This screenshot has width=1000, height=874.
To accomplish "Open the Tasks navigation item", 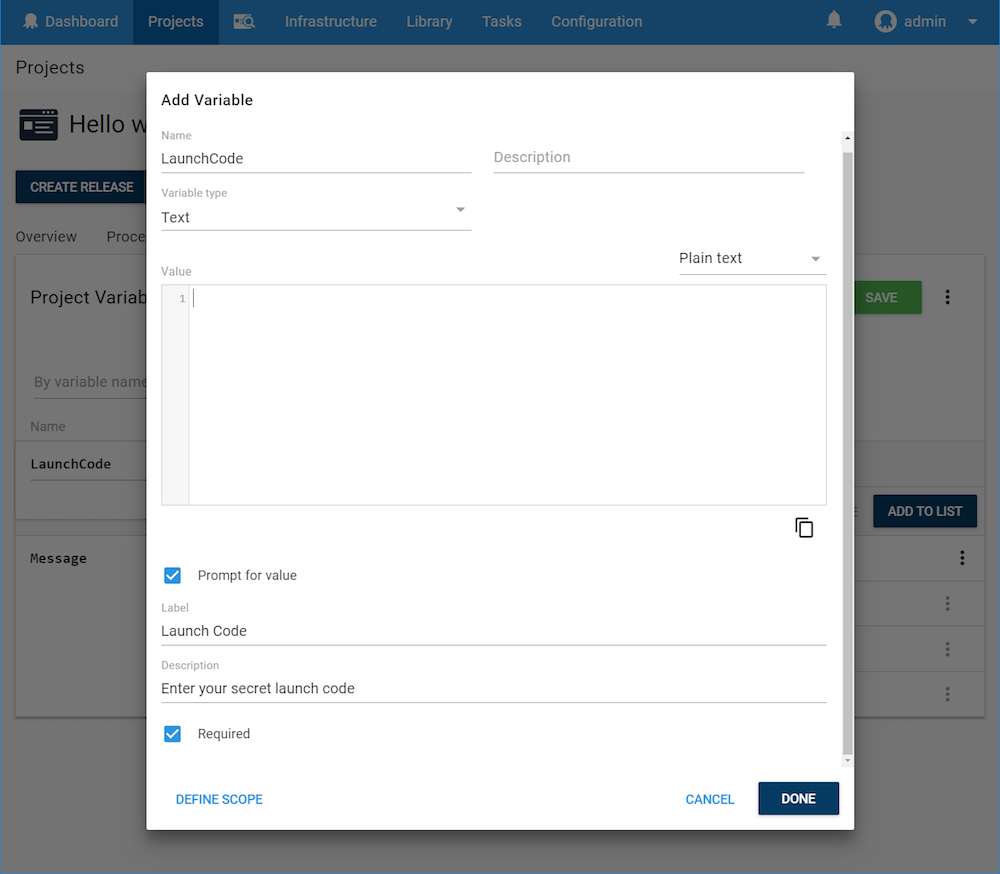I will (x=501, y=22).
